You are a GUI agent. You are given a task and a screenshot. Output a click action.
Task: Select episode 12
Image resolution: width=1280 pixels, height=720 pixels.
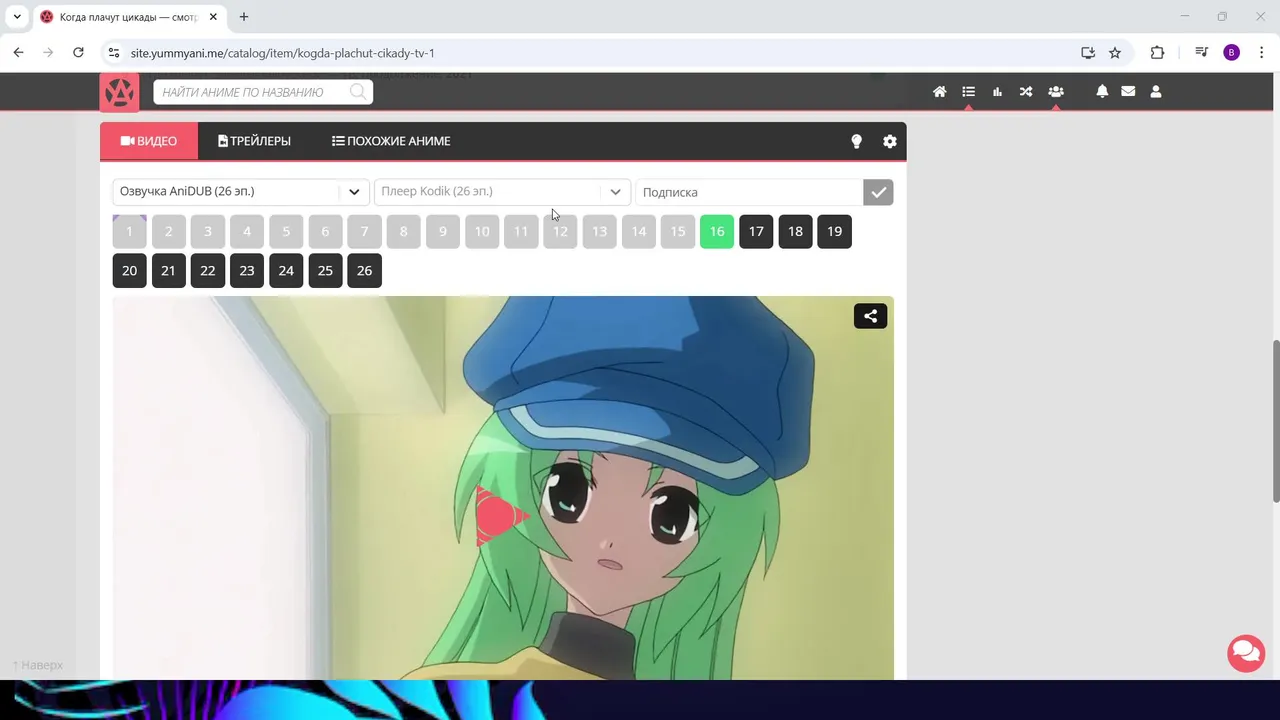click(x=560, y=231)
